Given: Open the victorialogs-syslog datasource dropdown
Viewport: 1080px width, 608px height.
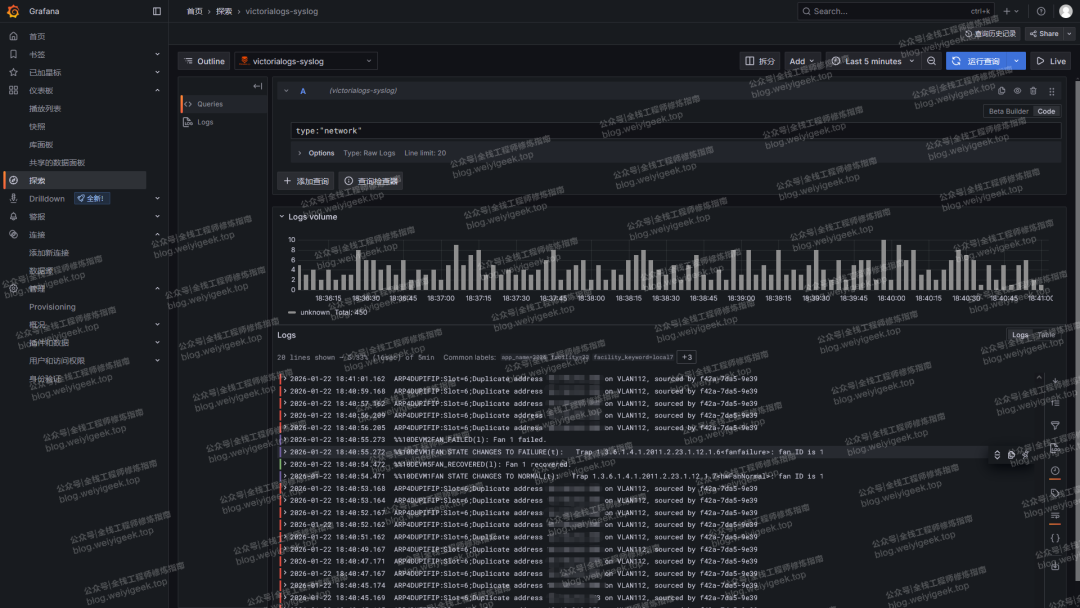Looking at the screenshot, I should (306, 61).
